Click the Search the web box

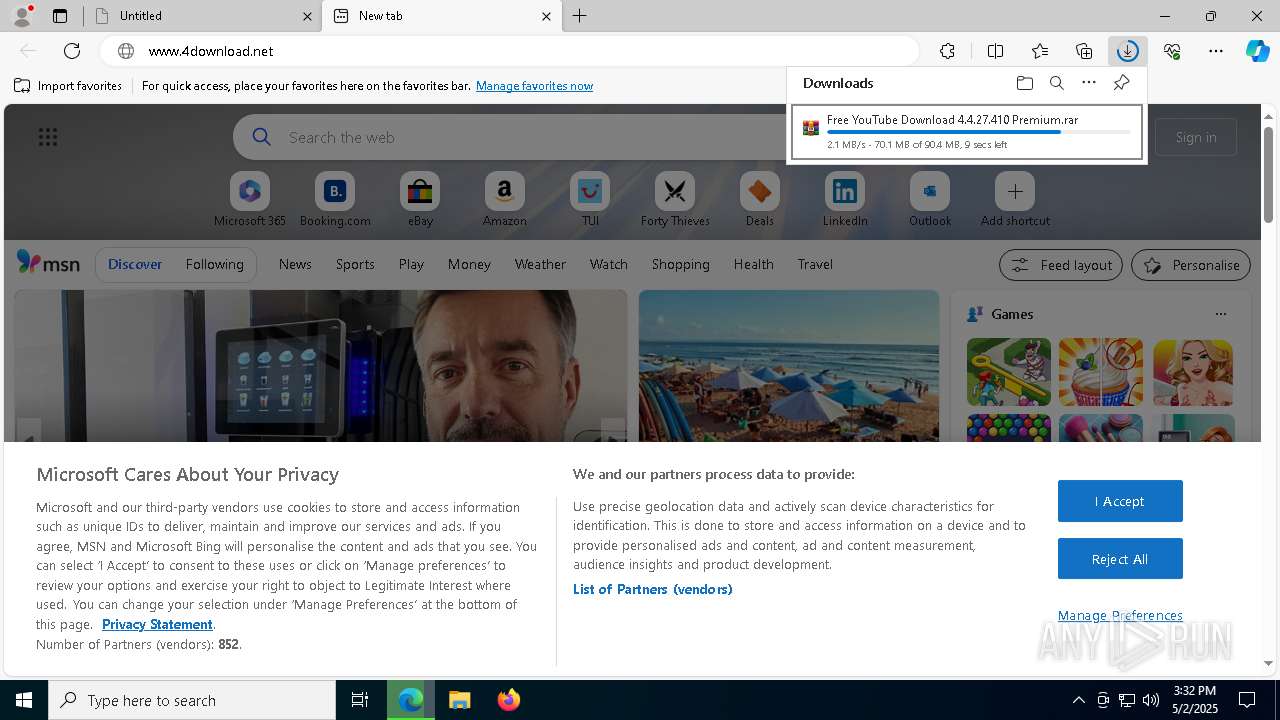coord(510,137)
